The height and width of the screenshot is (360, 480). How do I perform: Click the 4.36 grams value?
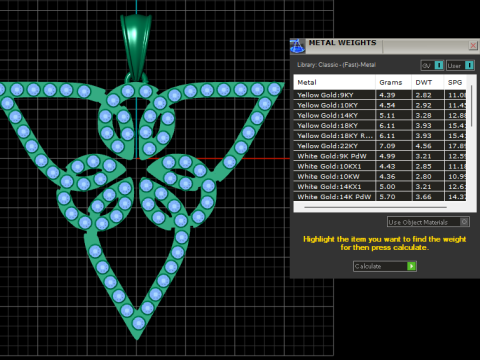[x=387, y=176]
